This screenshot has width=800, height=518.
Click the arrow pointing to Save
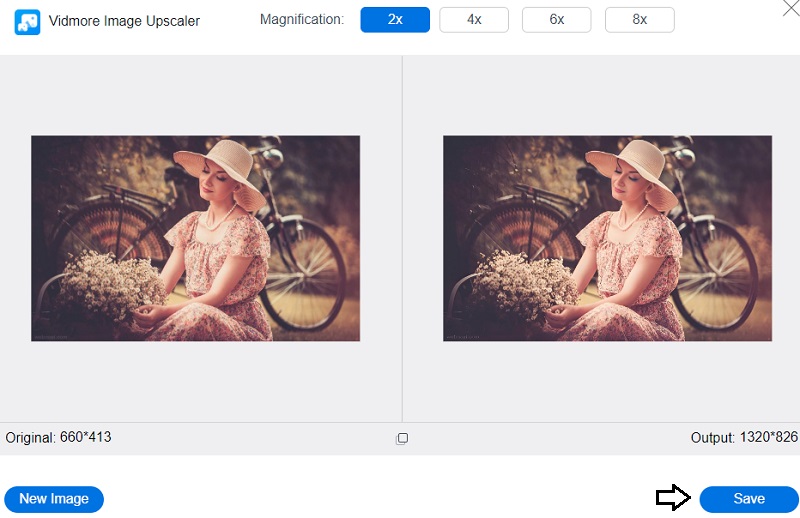click(x=673, y=498)
